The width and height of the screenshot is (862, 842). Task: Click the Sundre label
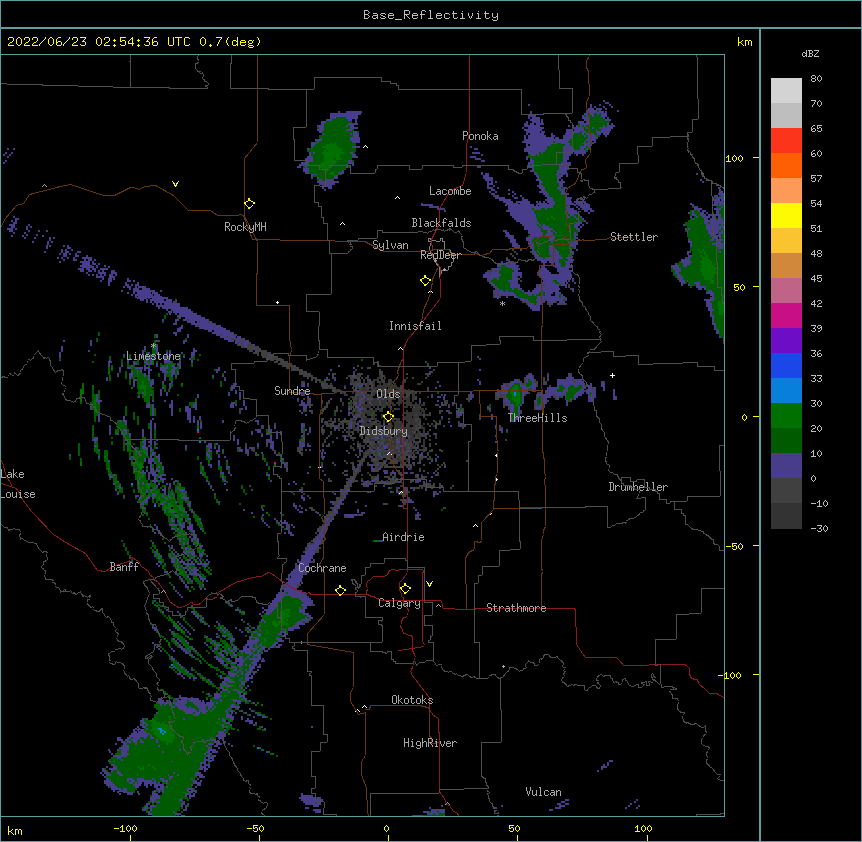coord(292,391)
